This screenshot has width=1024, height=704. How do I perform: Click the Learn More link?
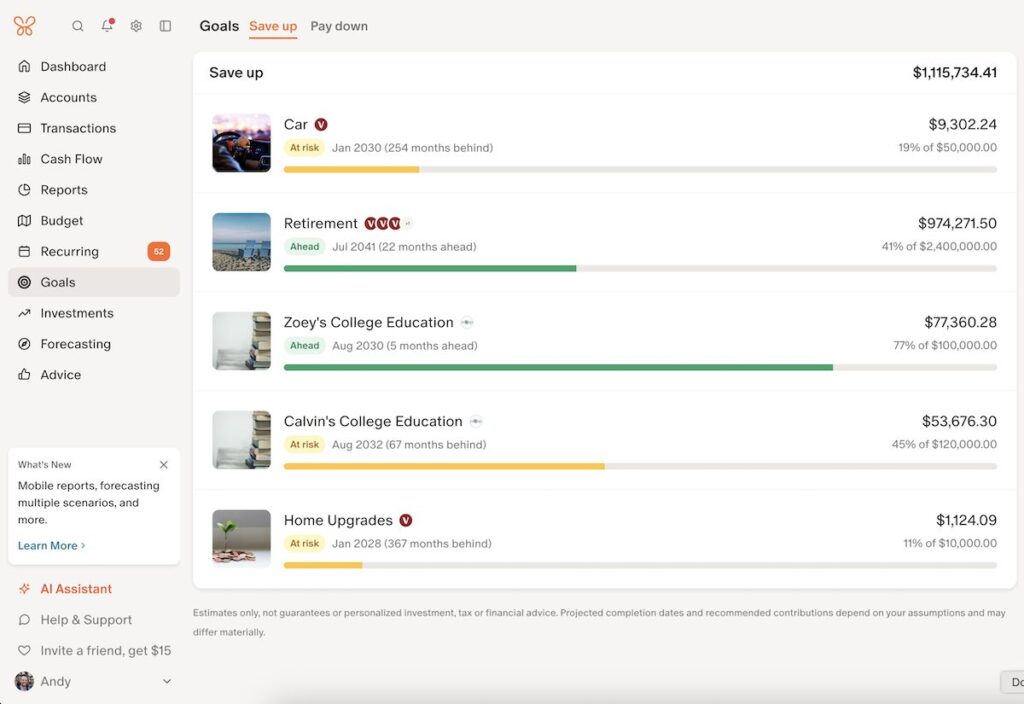pos(51,545)
